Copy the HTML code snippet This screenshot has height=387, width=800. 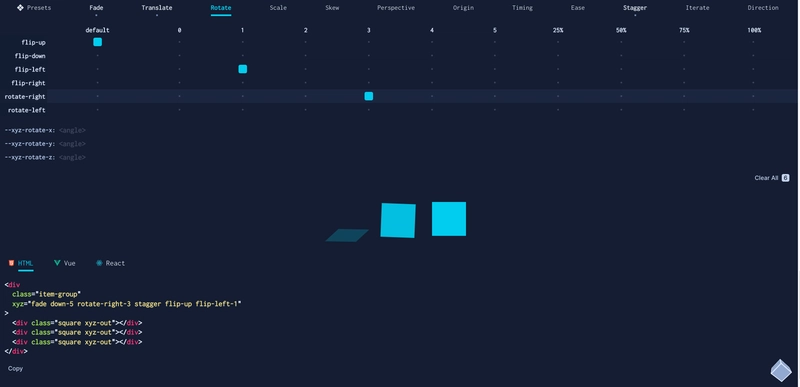pos(15,368)
